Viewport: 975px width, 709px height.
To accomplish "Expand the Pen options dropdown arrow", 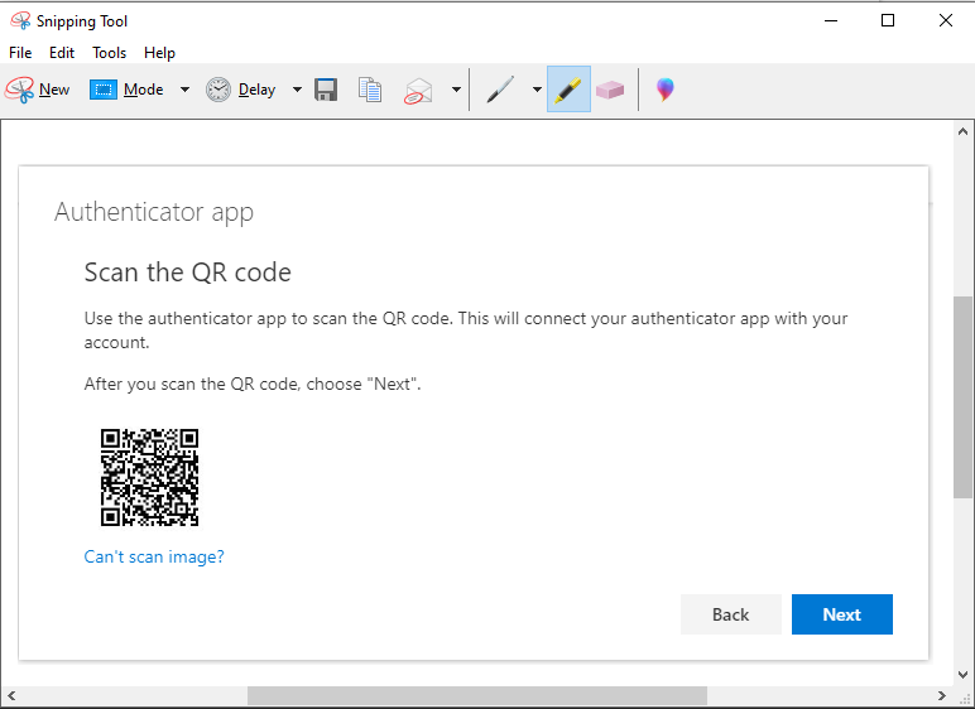I will (537, 90).
